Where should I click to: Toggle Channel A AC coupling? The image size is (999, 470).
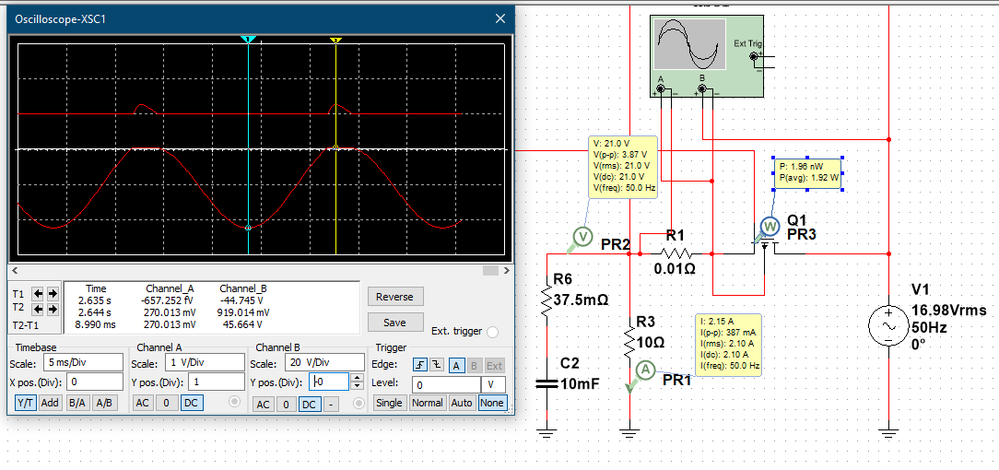(x=143, y=403)
